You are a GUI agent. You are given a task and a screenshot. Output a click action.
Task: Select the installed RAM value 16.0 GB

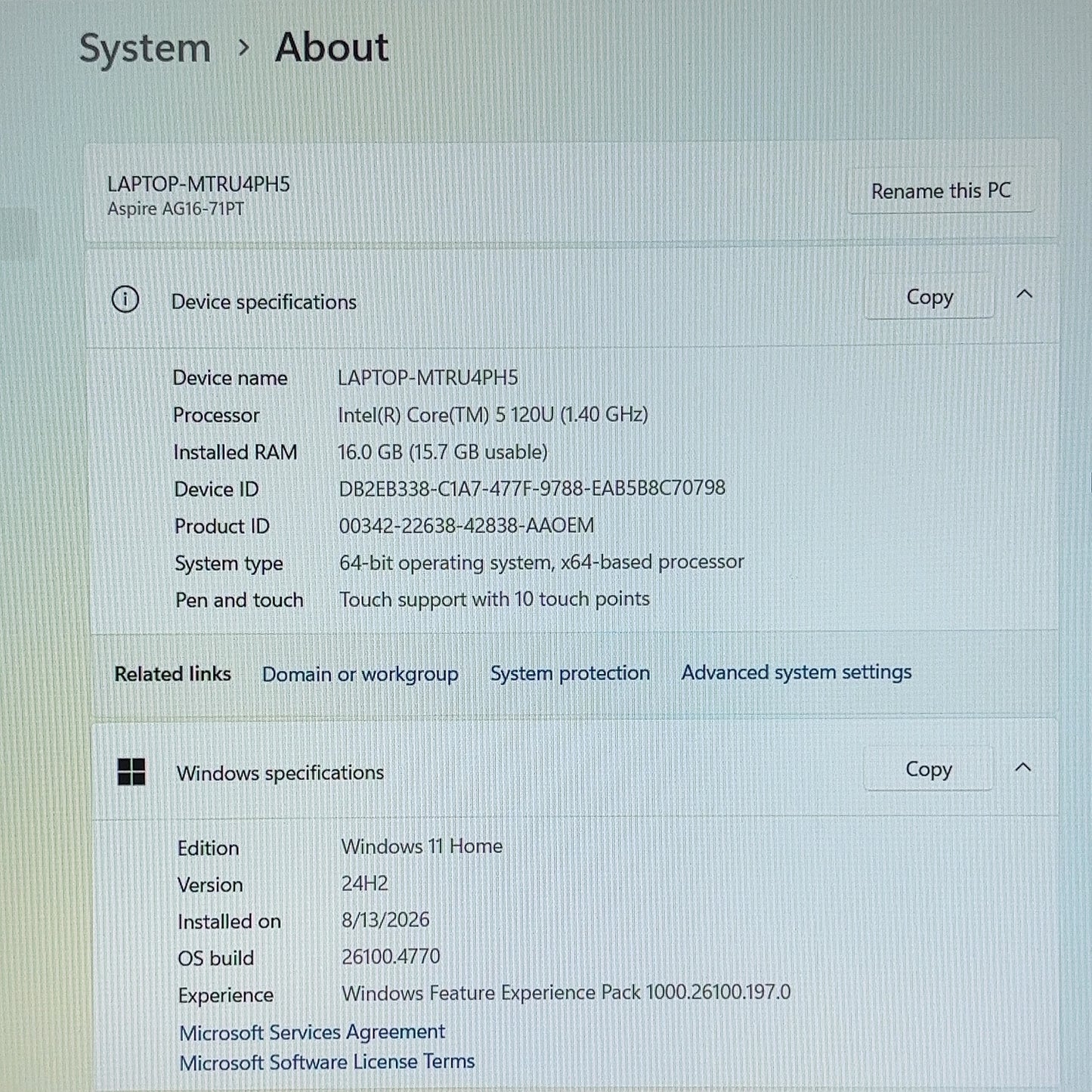(x=442, y=452)
